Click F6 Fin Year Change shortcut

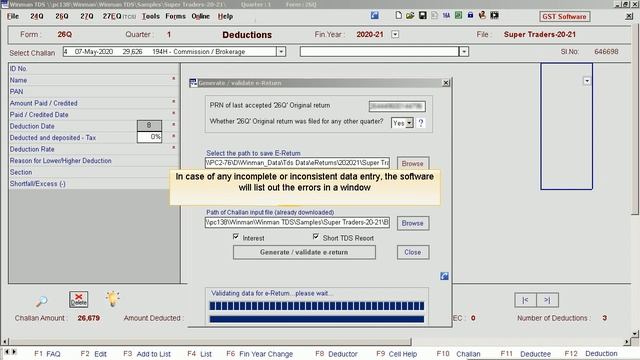click(260, 354)
